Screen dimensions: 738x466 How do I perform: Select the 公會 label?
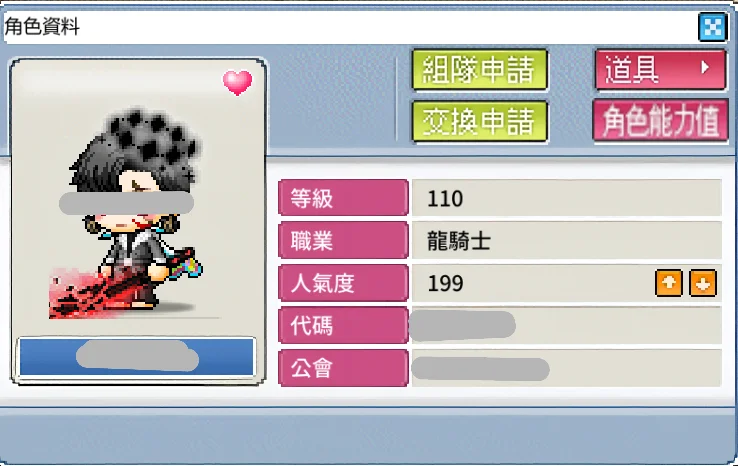pyautogui.click(x=343, y=368)
